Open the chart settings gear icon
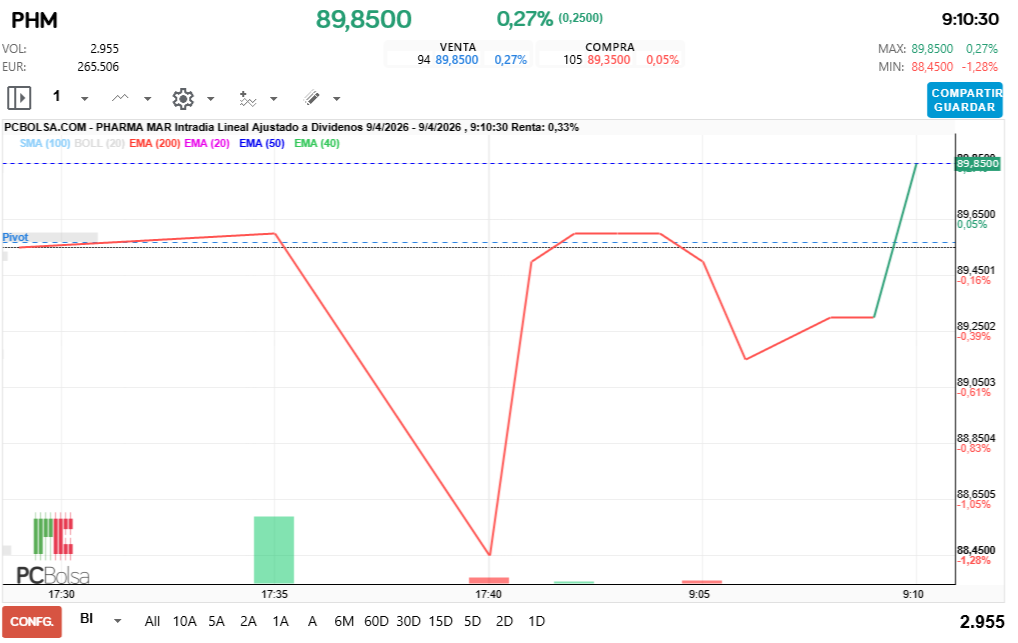This screenshot has width=1018, height=643. (x=183, y=98)
